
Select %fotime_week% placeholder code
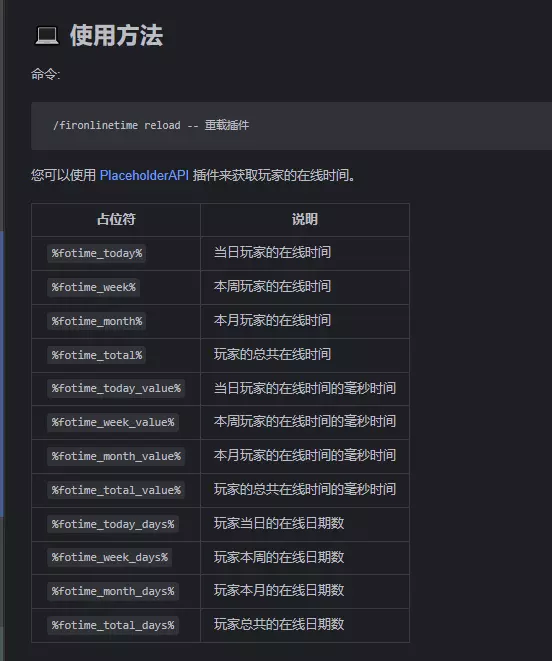94,288
